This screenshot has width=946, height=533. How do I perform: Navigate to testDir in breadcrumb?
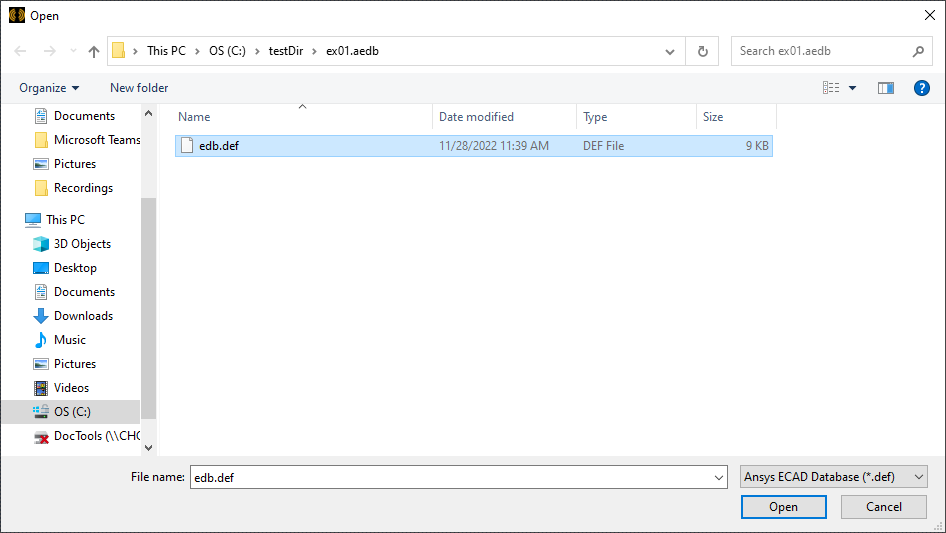pyautogui.click(x=286, y=51)
